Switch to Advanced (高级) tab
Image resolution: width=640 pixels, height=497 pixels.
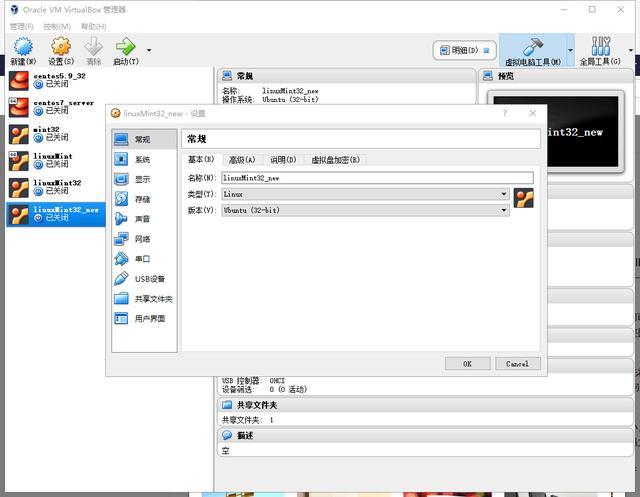tap(242, 160)
